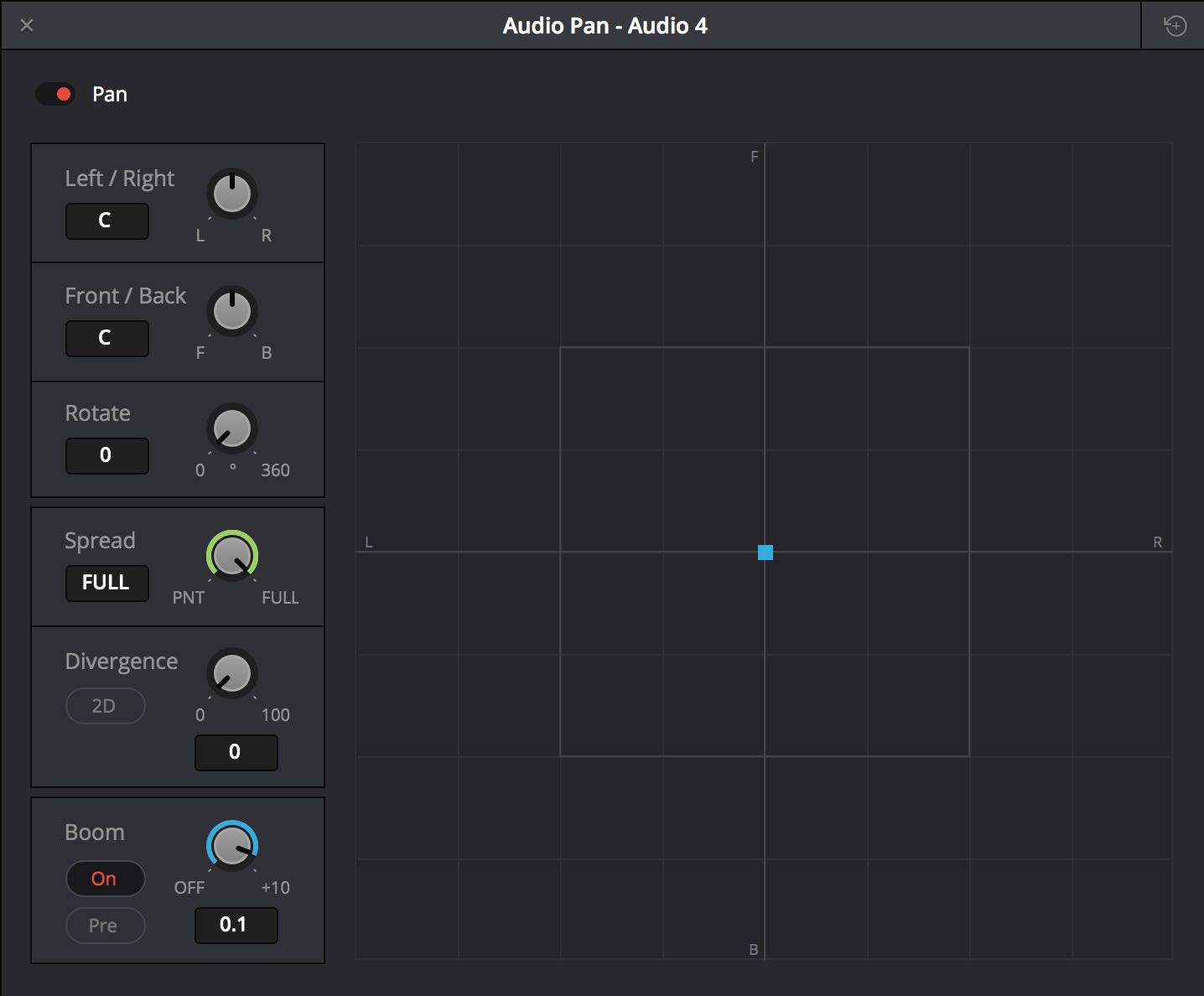Click the Left / Right value field
The height and width of the screenshot is (996, 1204).
tap(106, 220)
